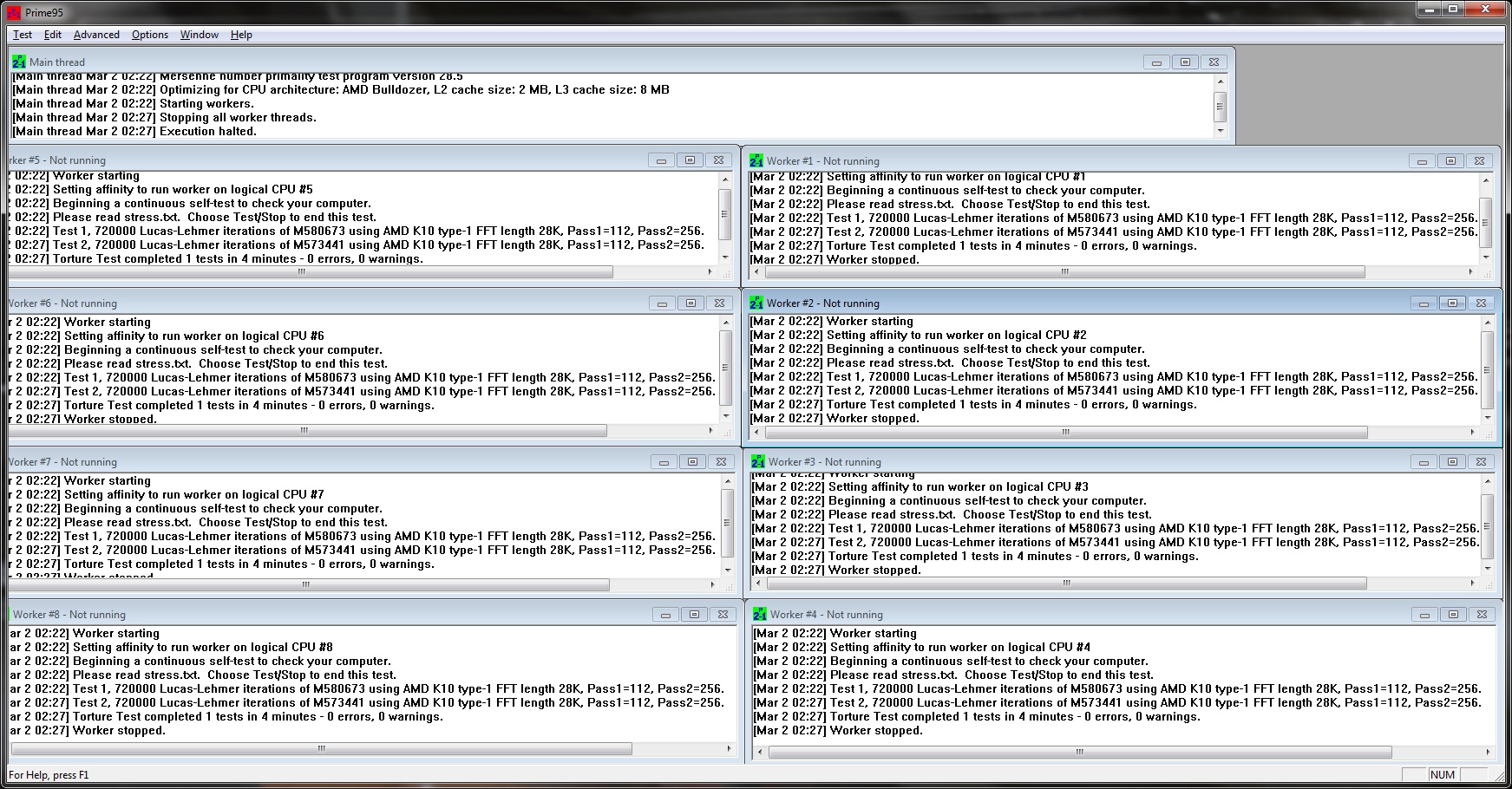Close the Worker #5 window

tap(718, 160)
